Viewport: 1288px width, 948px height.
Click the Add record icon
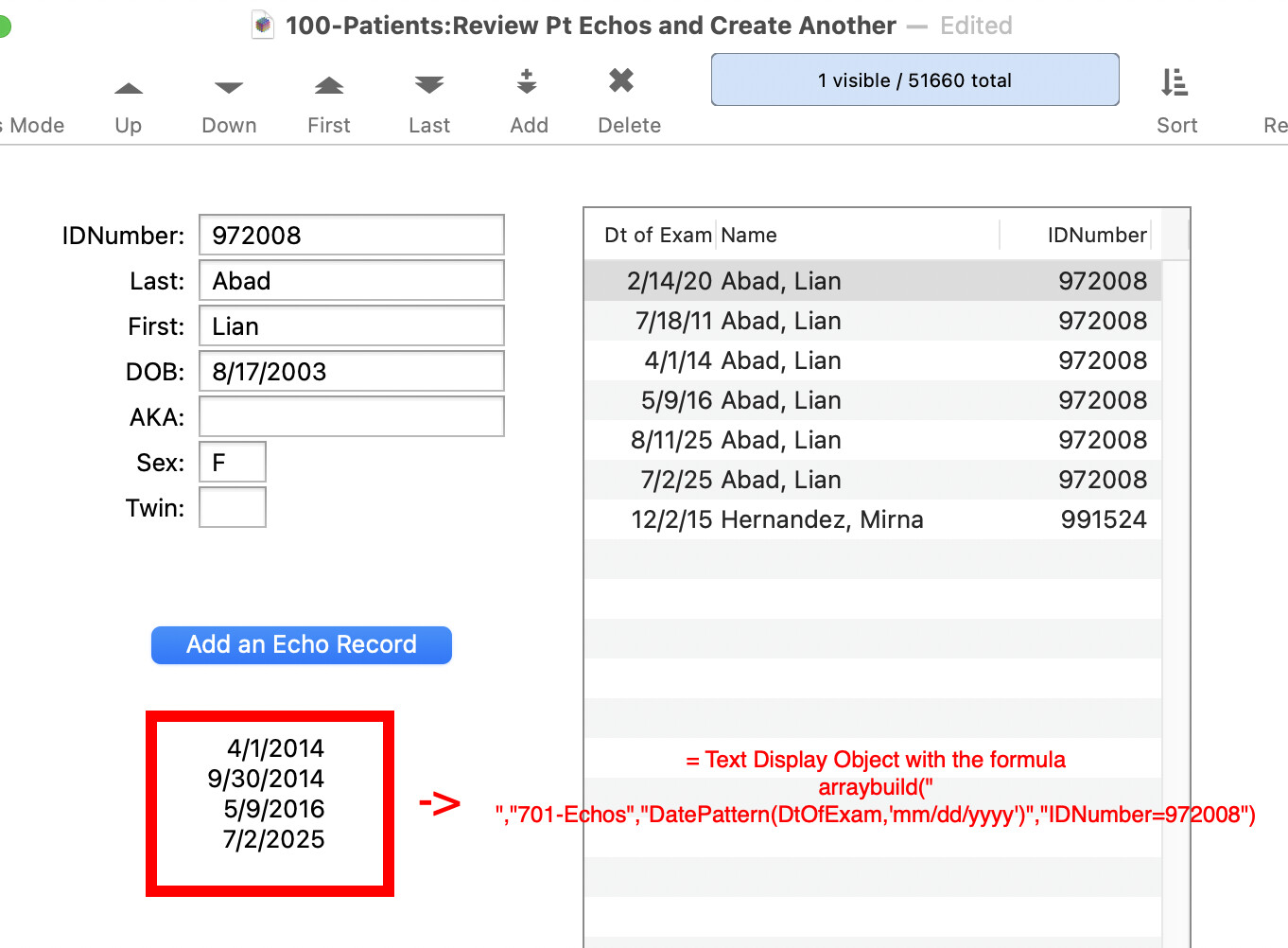pyautogui.click(x=528, y=83)
